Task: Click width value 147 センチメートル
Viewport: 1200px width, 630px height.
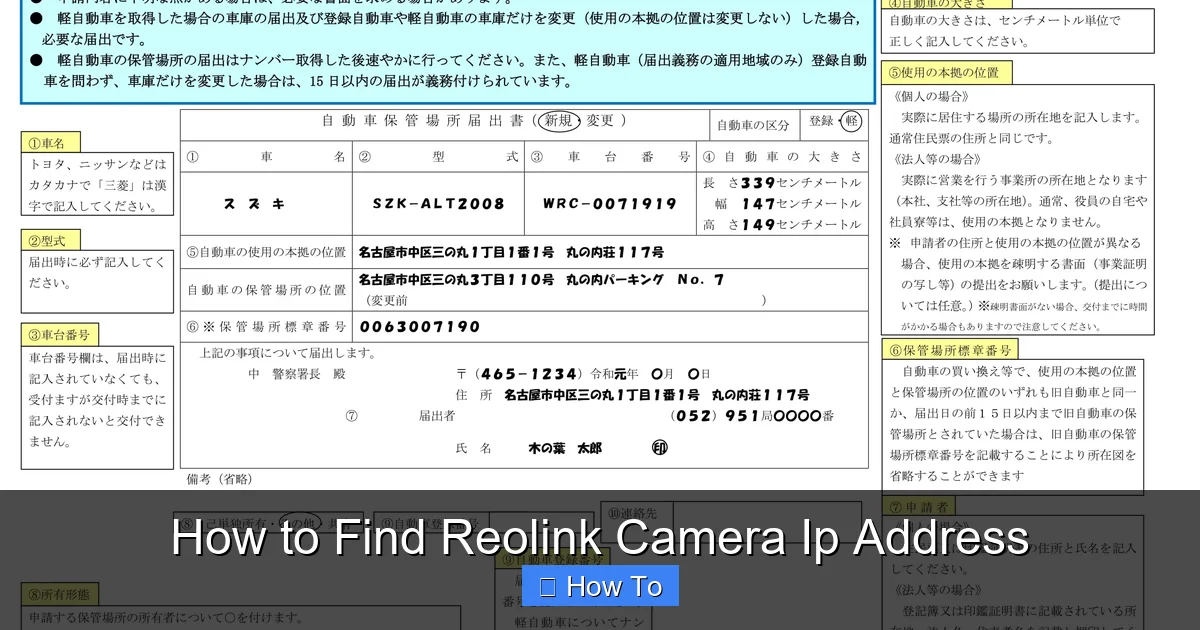Action: click(x=800, y=204)
